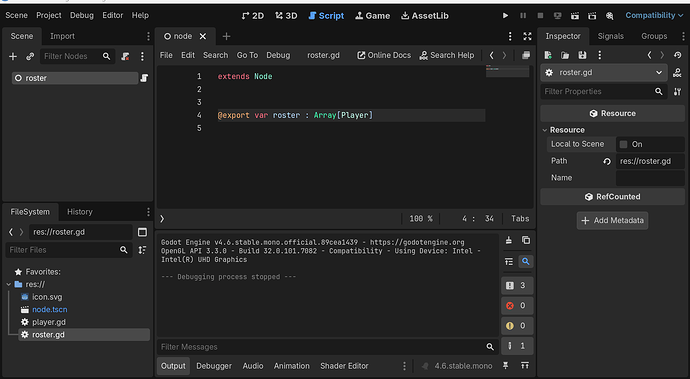This screenshot has width=690, height=379.
Task: Run a specific scene icon
Action: [592, 15]
